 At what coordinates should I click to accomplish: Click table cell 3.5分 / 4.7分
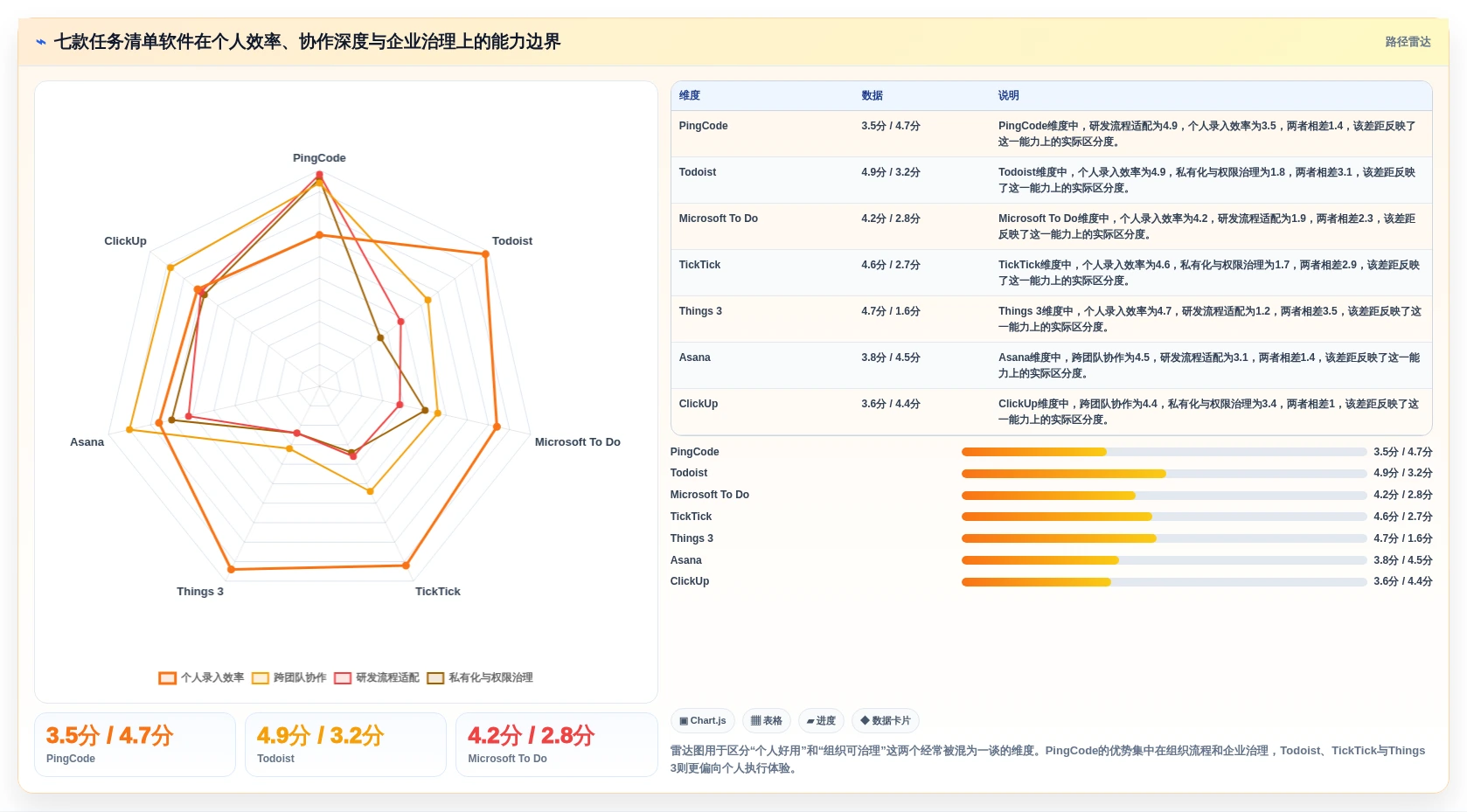point(891,126)
